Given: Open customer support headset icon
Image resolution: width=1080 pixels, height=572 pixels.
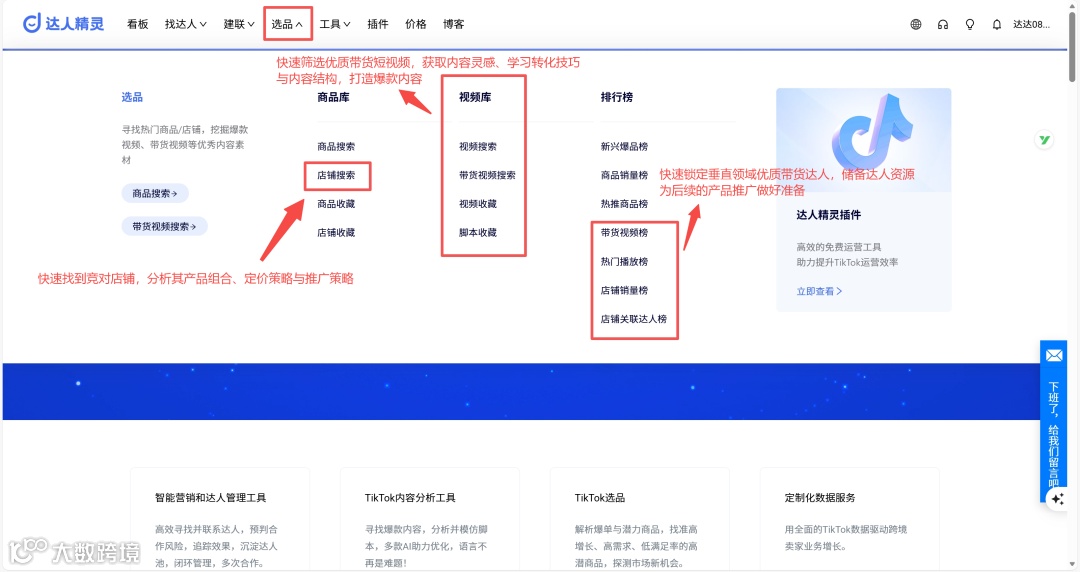Looking at the screenshot, I should 943,24.
